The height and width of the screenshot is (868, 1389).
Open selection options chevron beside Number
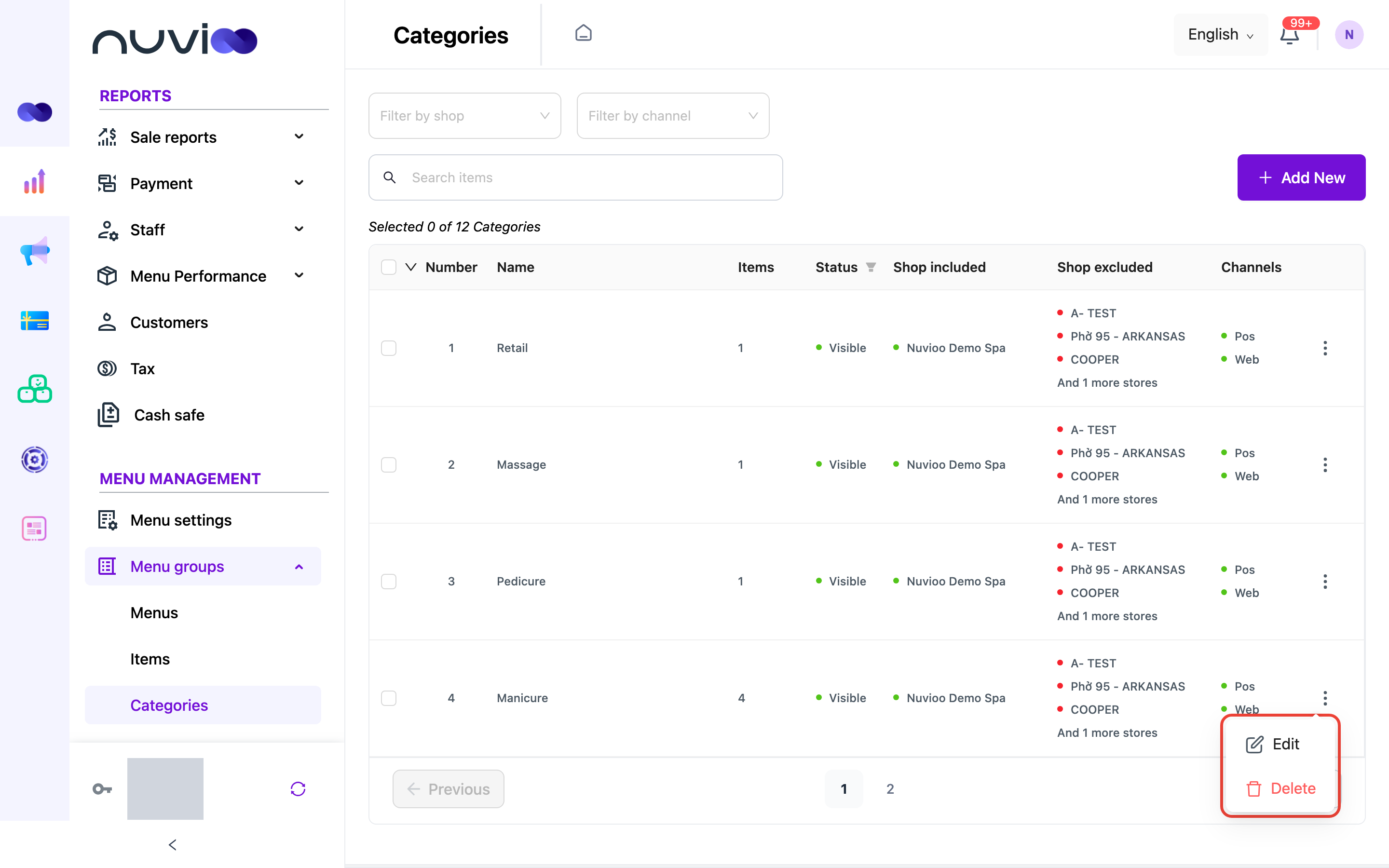tap(410, 267)
